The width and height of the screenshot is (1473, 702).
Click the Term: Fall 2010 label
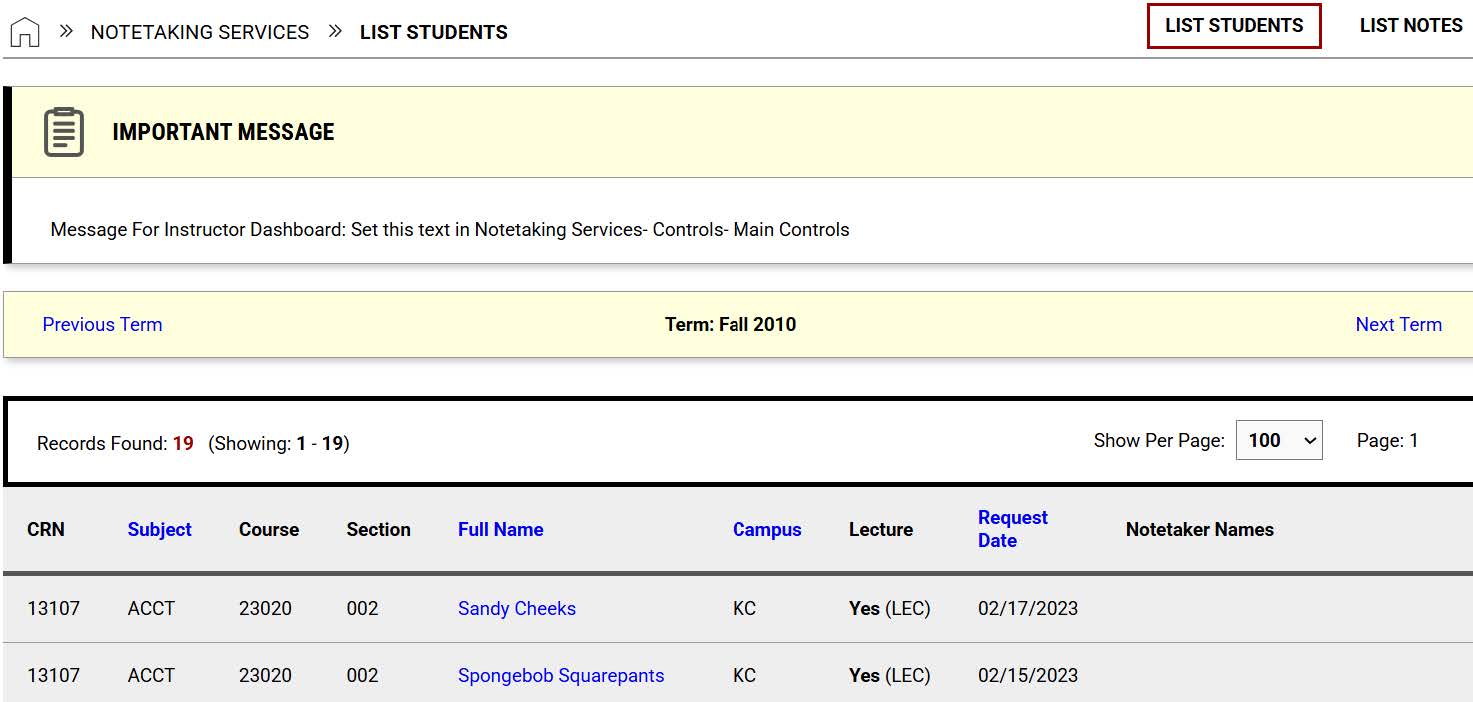click(731, 324)
